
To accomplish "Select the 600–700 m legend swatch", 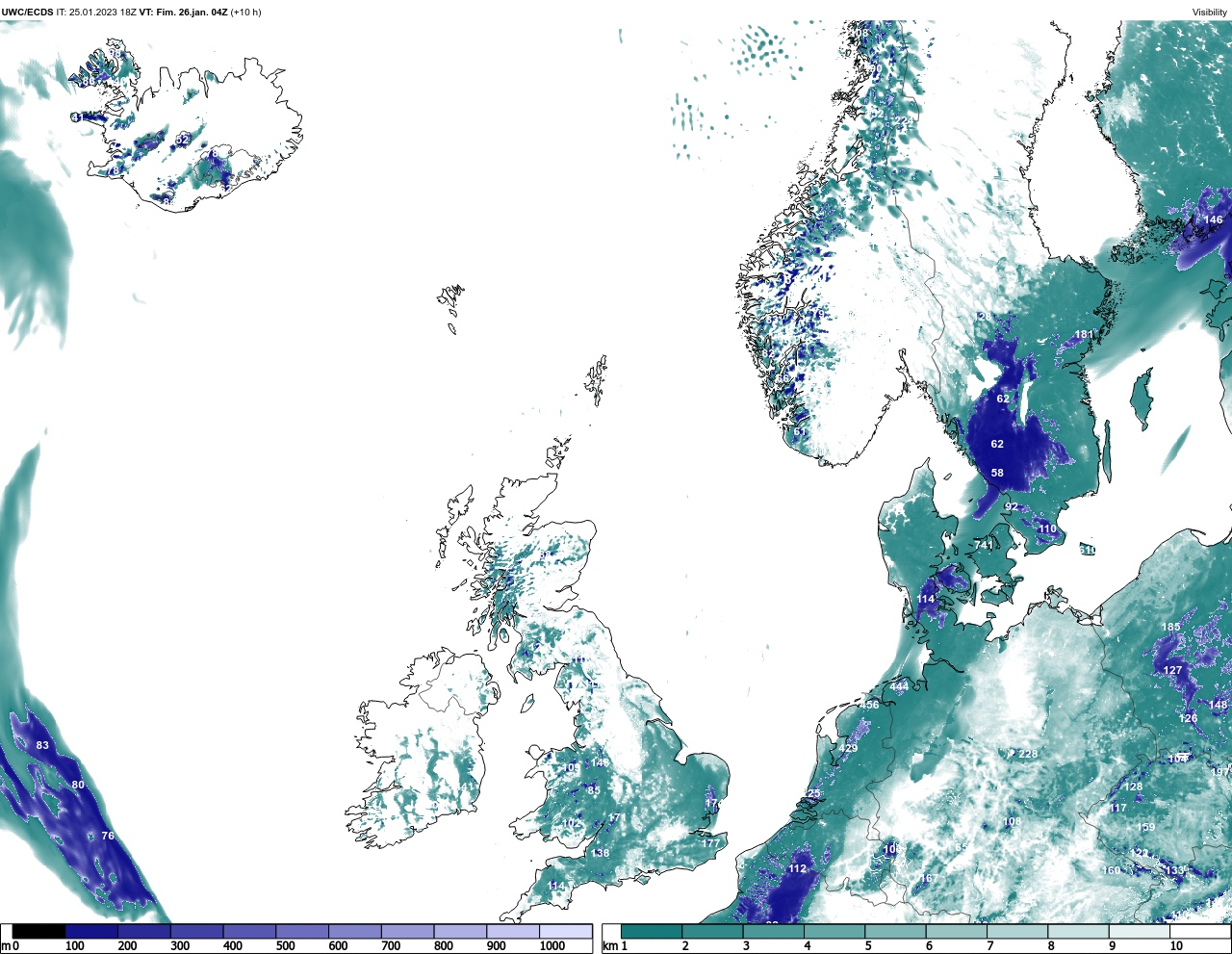I will pyautogui.click(x=354, y=932).
